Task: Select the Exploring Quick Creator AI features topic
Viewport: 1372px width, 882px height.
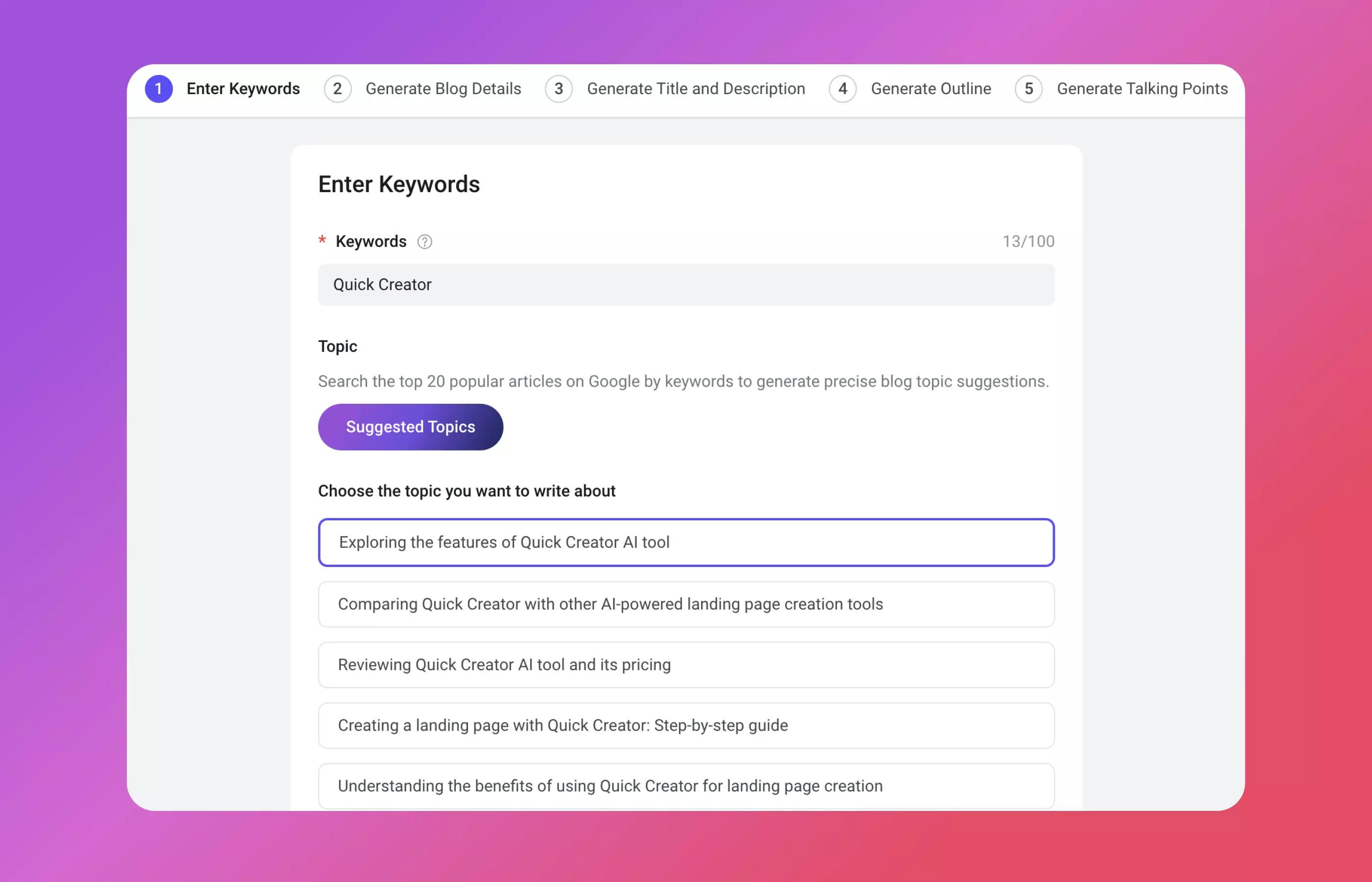Action: coord(686,542)
